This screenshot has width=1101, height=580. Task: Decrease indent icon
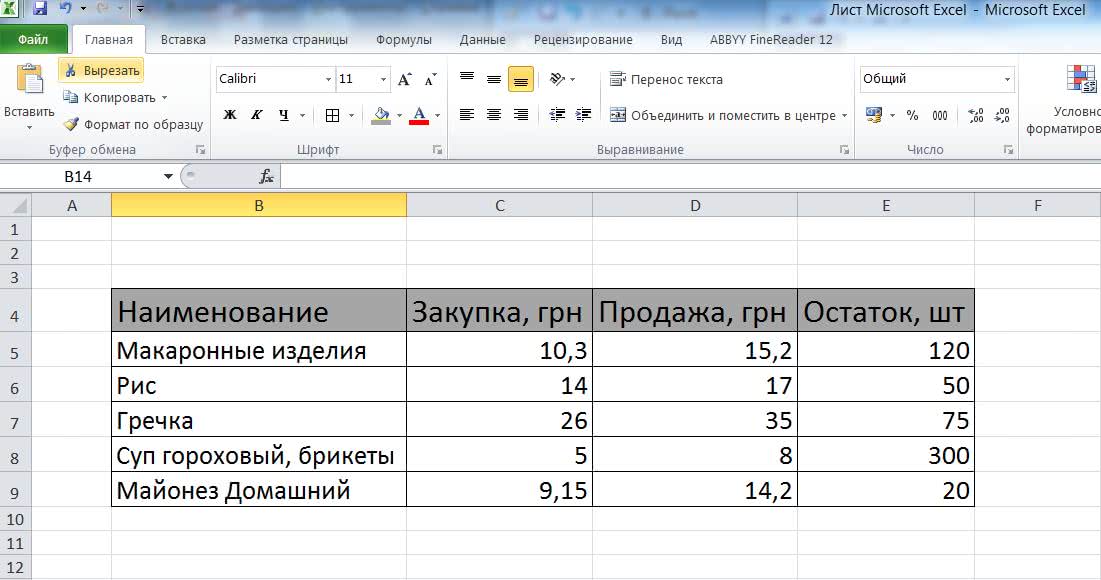point(558,114)
